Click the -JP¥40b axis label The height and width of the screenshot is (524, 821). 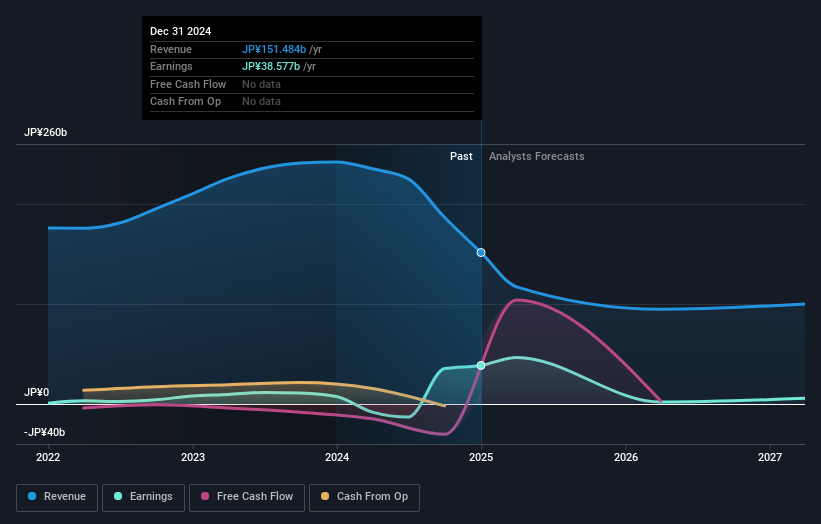[x=45, y=432]
